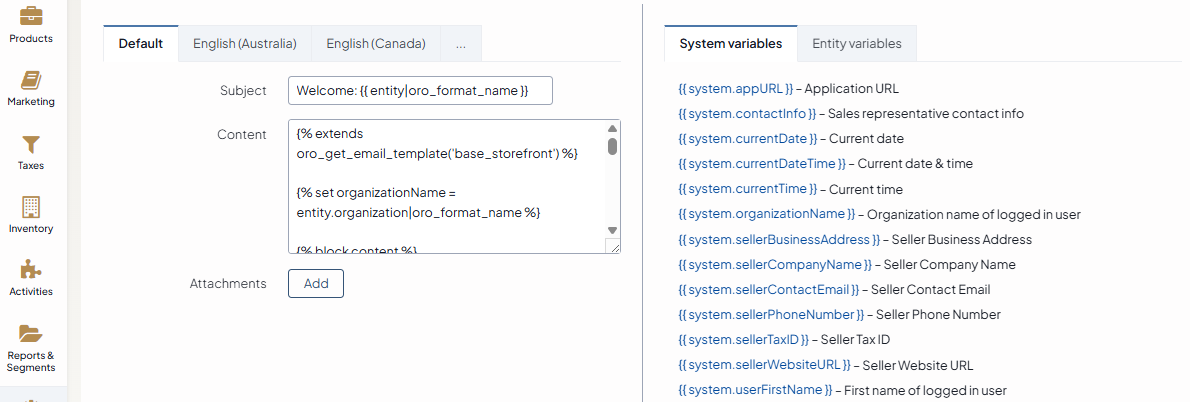The width and height of the screenshot is (1190, 417).
Task: Click into the Subject input field
Action: pyautogui.click(x=420, y=91)
